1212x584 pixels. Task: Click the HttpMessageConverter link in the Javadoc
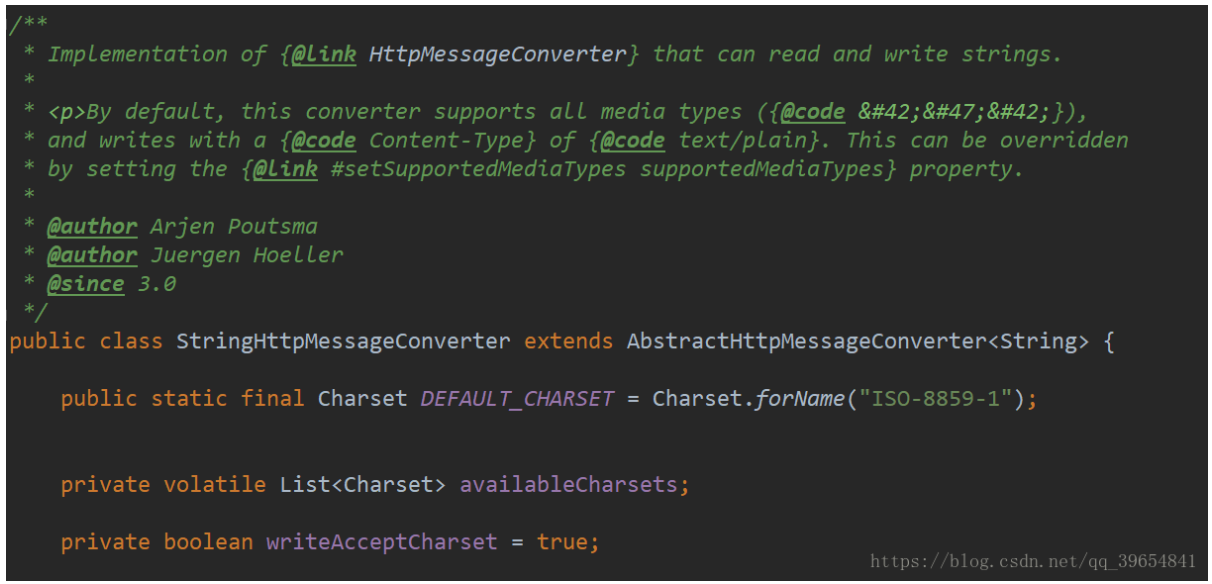[x=497, y=54]
